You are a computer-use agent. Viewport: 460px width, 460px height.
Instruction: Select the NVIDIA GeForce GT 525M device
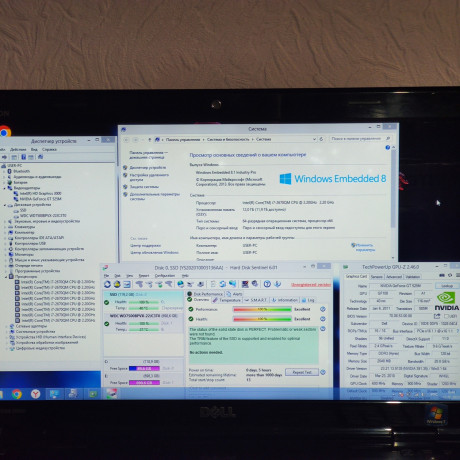40,199
